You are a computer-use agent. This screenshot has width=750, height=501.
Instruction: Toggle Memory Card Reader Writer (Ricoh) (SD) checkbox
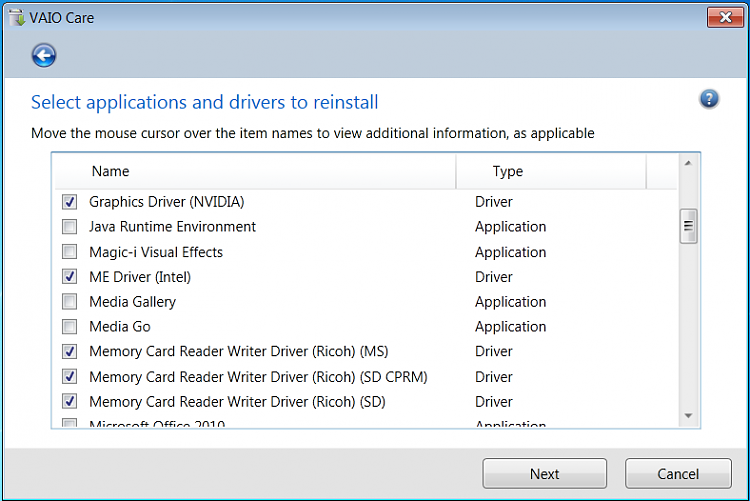tap(69, 401)
